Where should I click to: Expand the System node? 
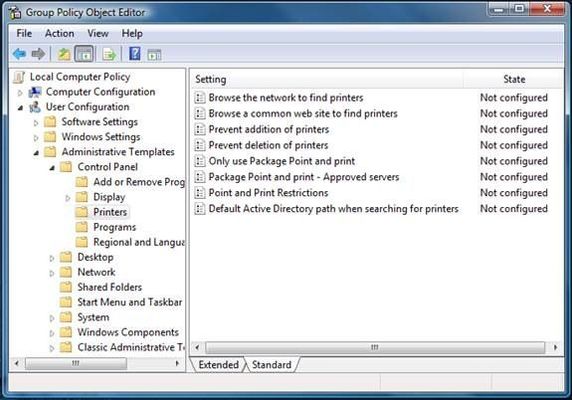52,318
